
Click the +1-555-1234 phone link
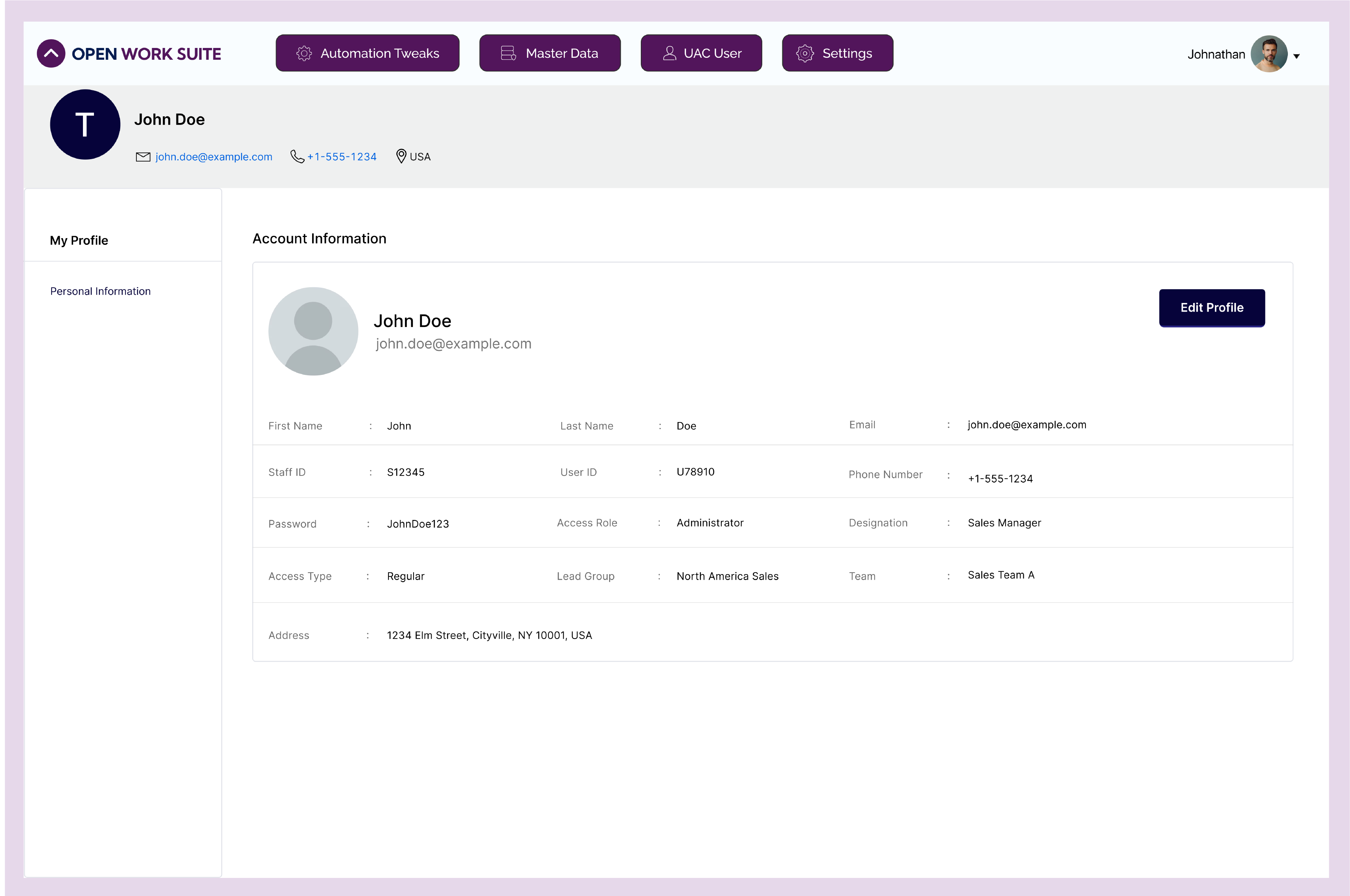point(342,157)
